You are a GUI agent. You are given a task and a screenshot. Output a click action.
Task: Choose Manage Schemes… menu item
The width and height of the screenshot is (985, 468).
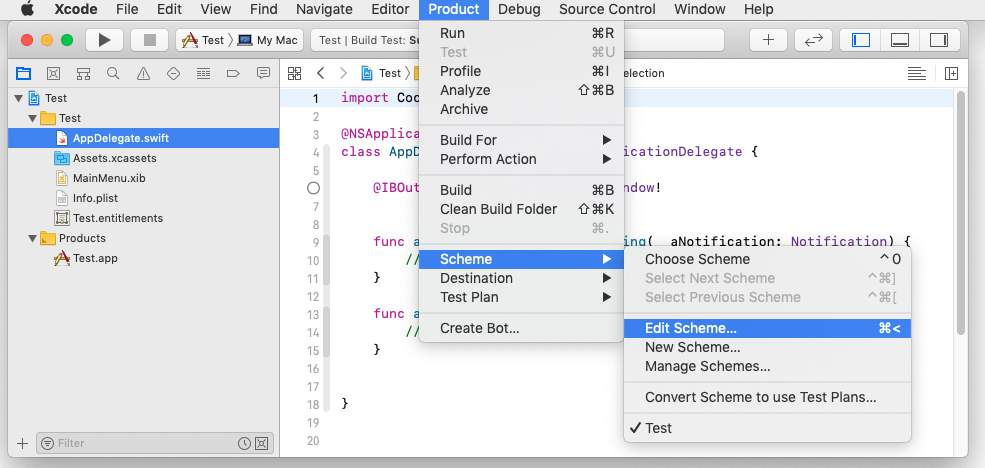[x=767, y=366]
